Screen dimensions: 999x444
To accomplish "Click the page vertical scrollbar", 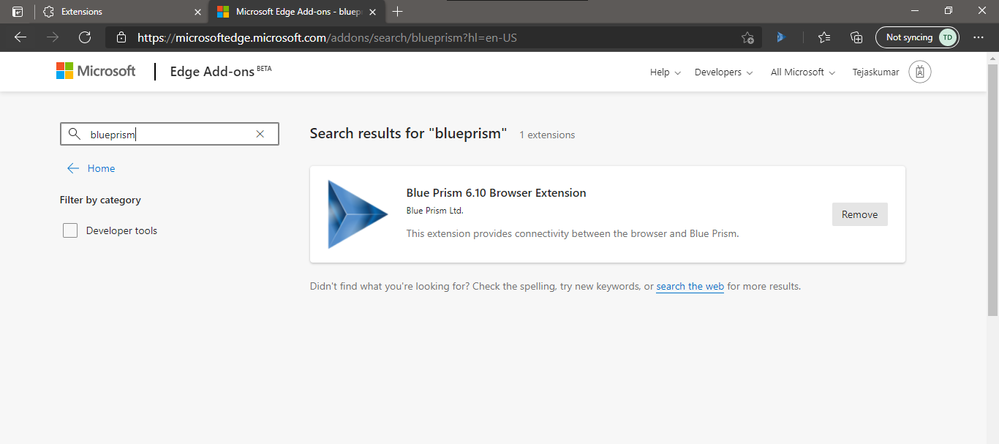I will click(x=993, y=189).
